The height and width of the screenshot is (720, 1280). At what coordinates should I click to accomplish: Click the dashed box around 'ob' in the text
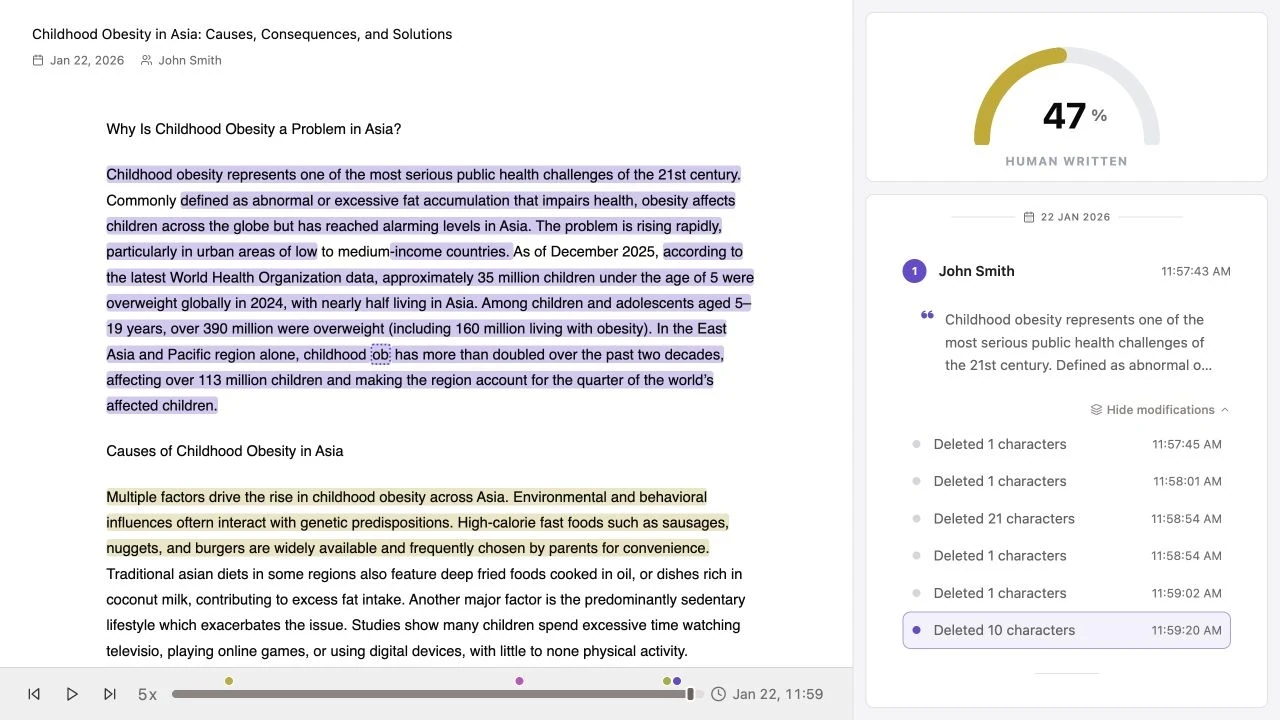[x=381, y=354]
